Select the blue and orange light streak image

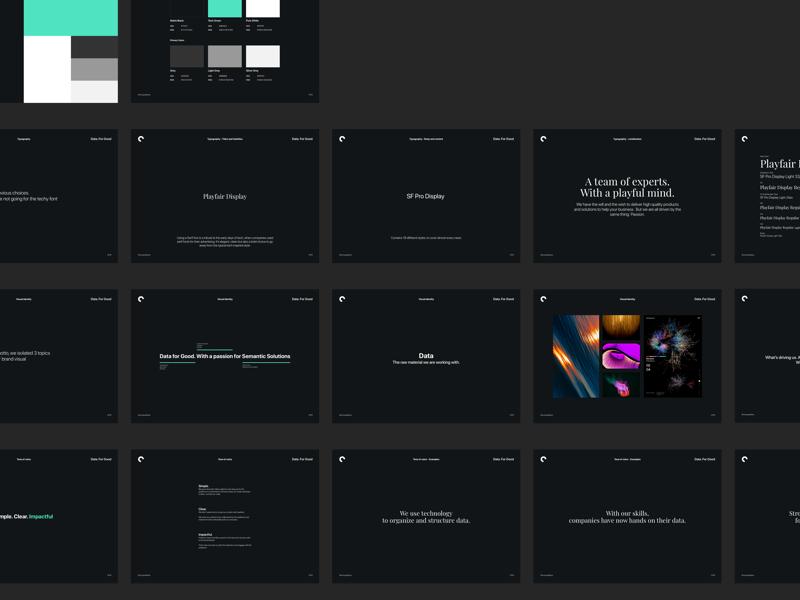tap(576, 356)
